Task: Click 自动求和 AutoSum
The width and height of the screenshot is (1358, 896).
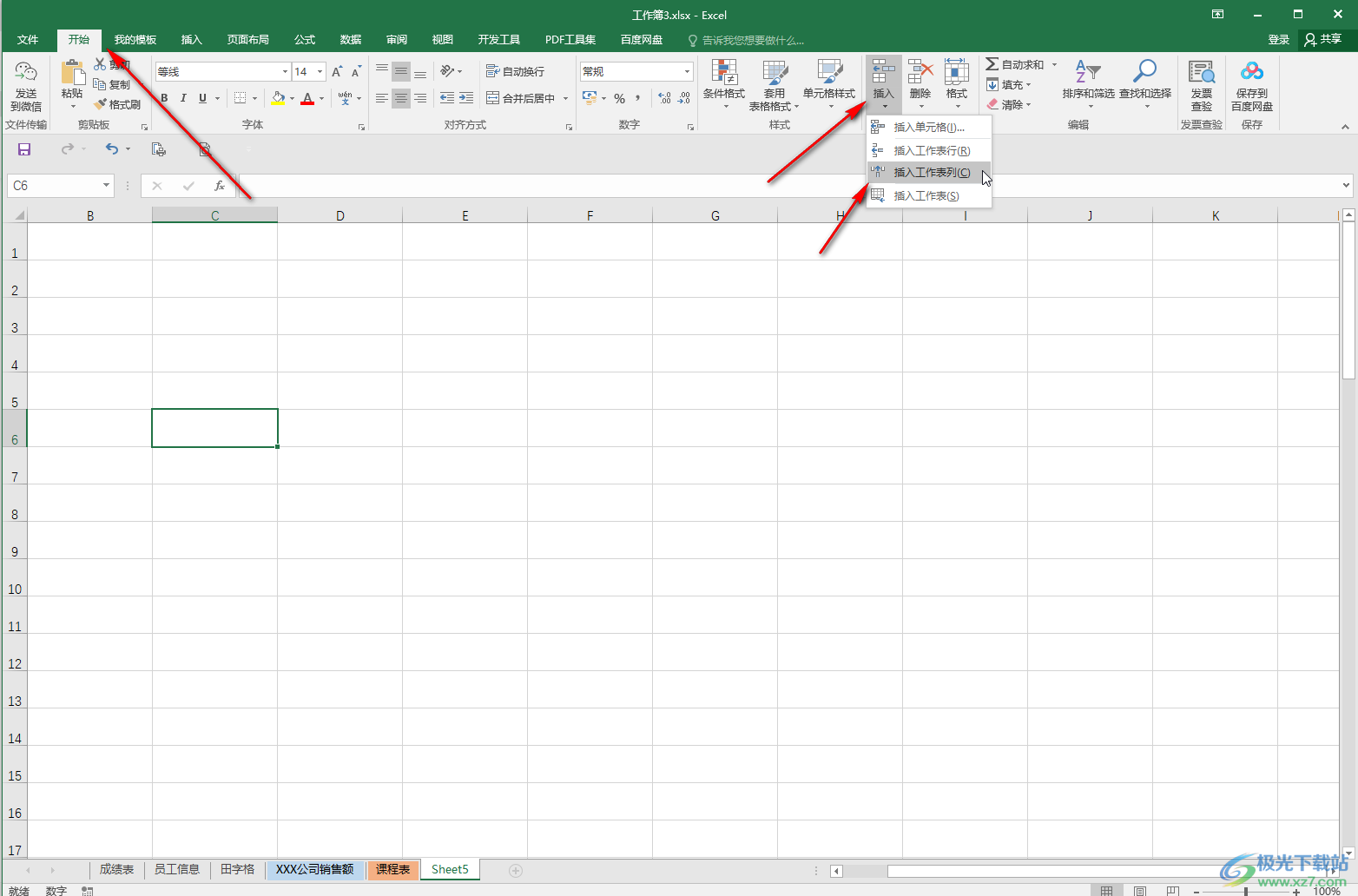Action: click(x=1015, y=64)
